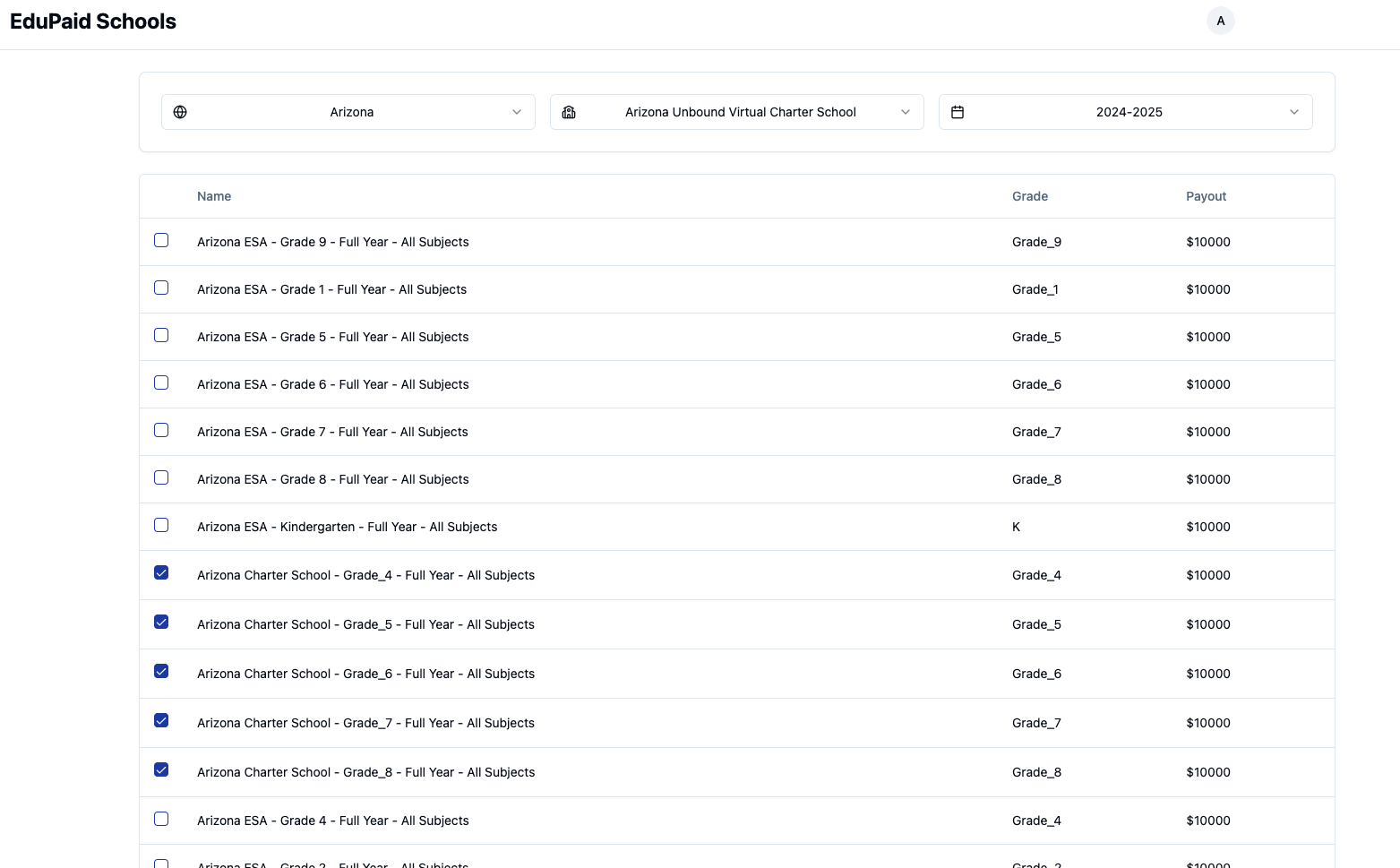Click the globe icon in state selector
1400x868 pixels.
180,112
